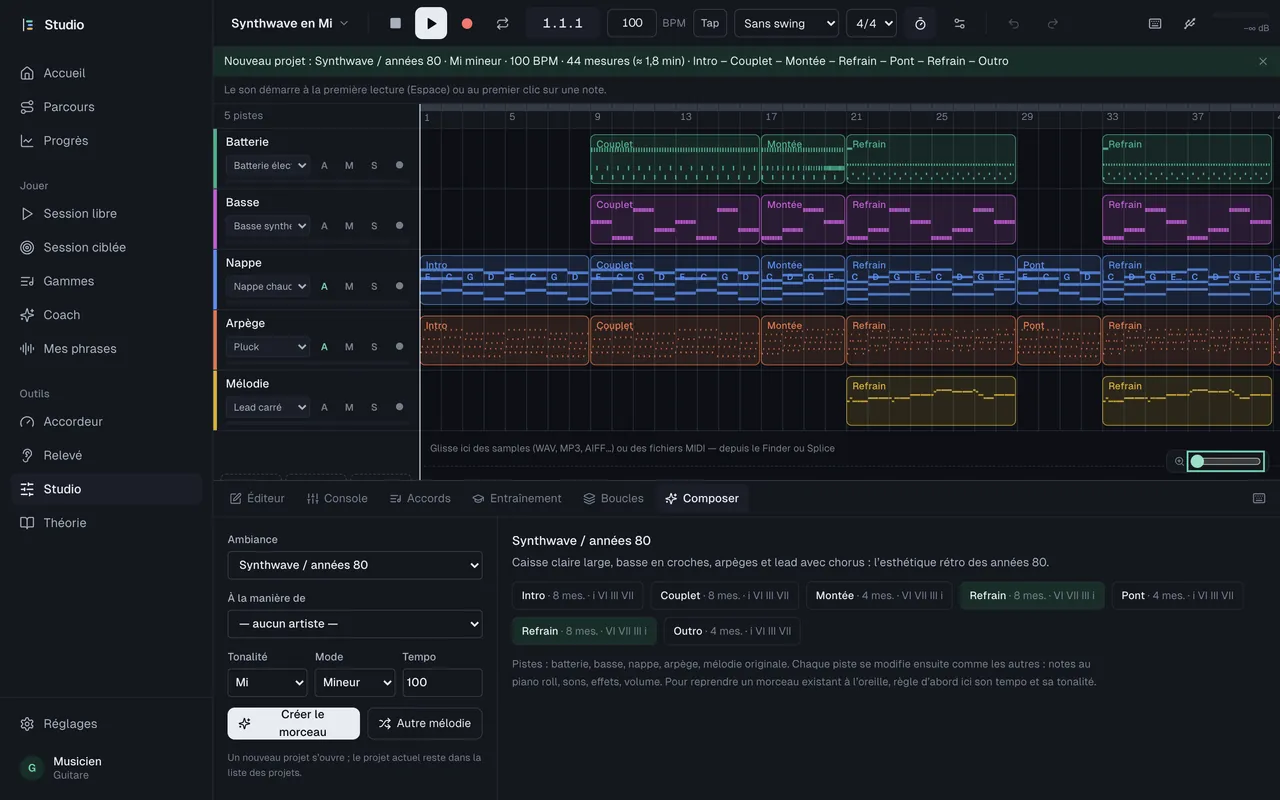This screenshot has height=800, width=1280.
Task: Open the Synthwave en Mi project dropdown
Action: click(x=290, y=23)
